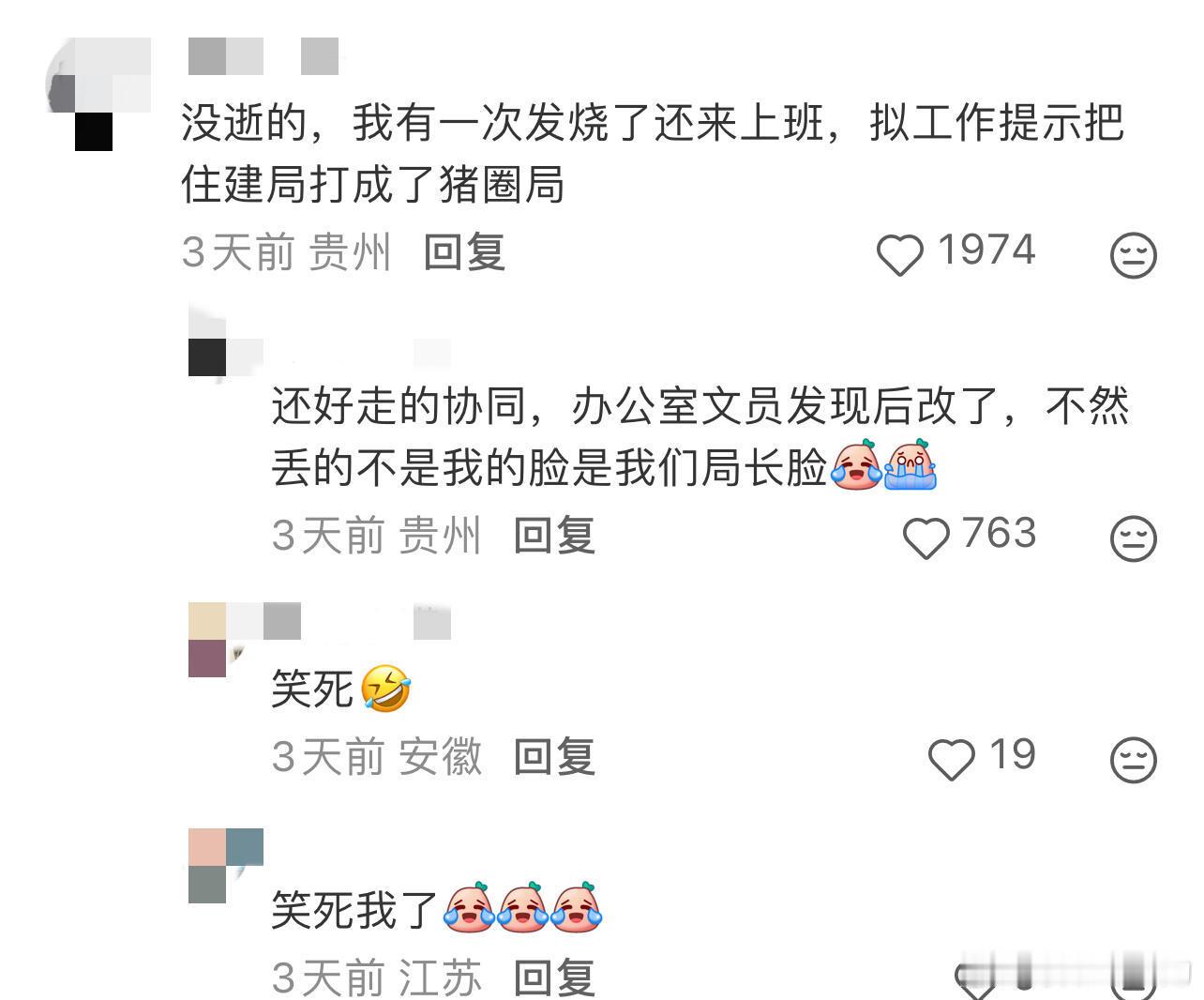Screen dimensions: 1204x1000
Task: Reply to the 笑死 comment from 安徽
Action: click(555, 758)
